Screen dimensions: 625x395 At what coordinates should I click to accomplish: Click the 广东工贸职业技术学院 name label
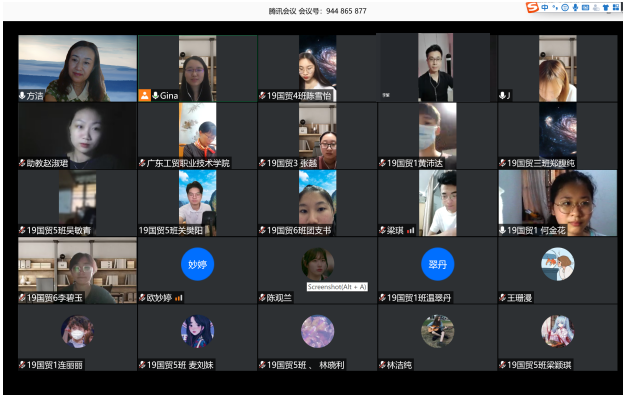tap(188, 163)
